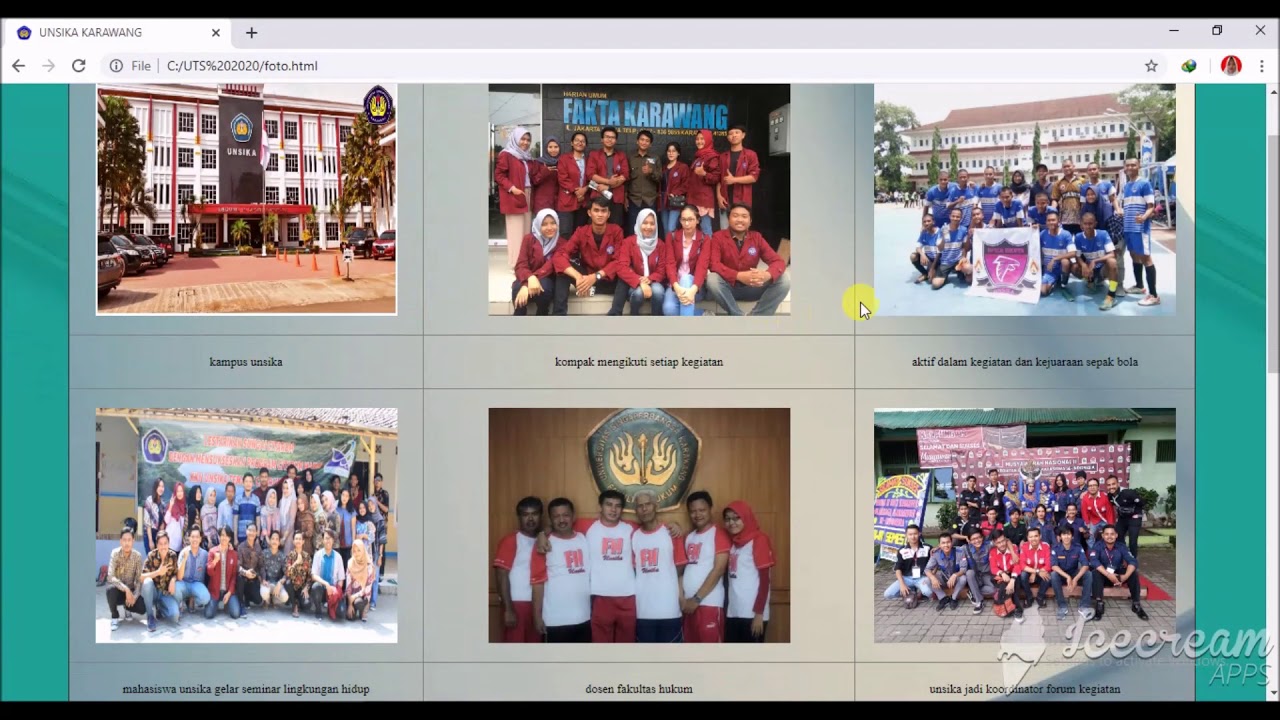Close the UNSIKA KARAWANG tab
The width and height of the screenshot is (1280, 720).
click(x=215, y=33)
